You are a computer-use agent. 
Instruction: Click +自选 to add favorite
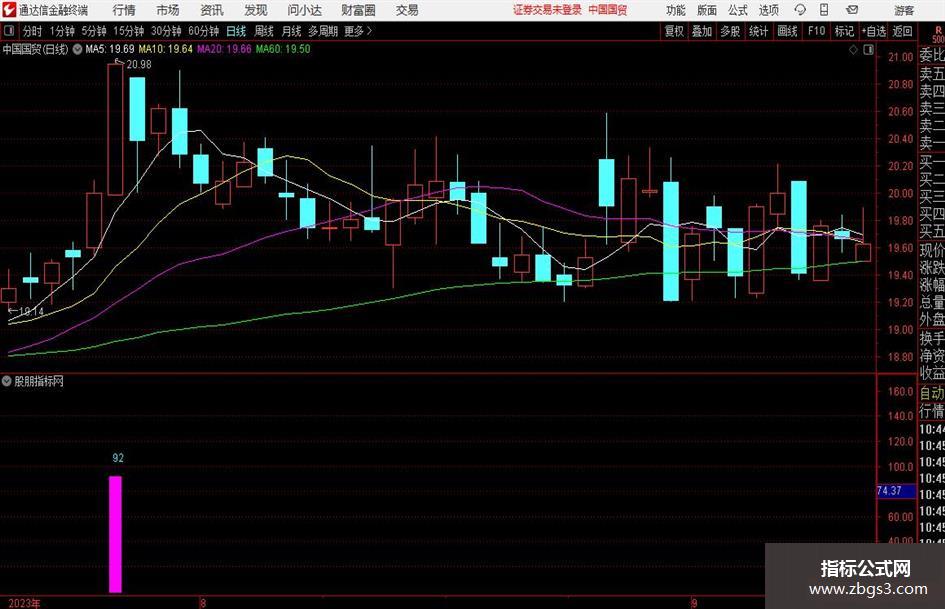coord(874,31)
